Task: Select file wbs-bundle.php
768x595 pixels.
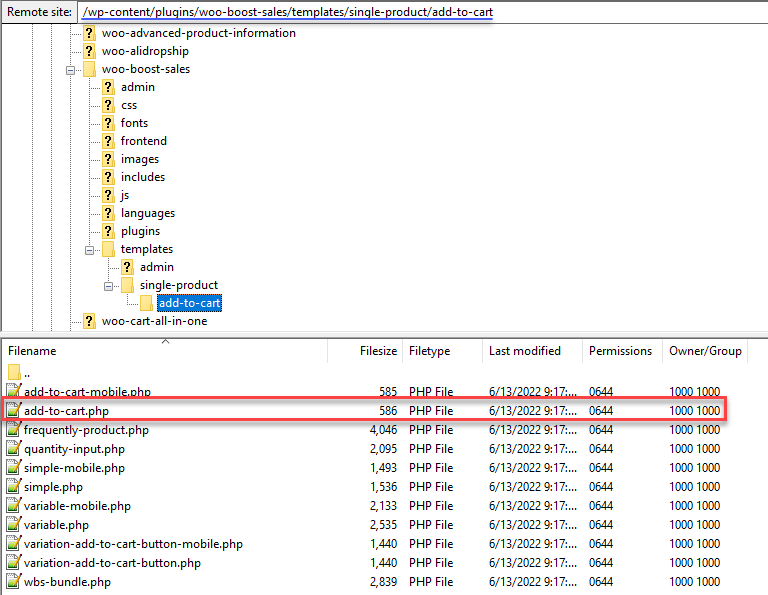Action: click(67, 582)
